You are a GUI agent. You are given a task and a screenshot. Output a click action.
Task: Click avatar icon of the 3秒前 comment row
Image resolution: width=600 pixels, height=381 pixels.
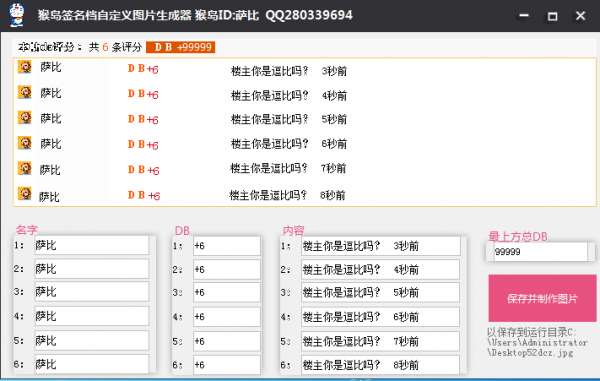point(25,67)
